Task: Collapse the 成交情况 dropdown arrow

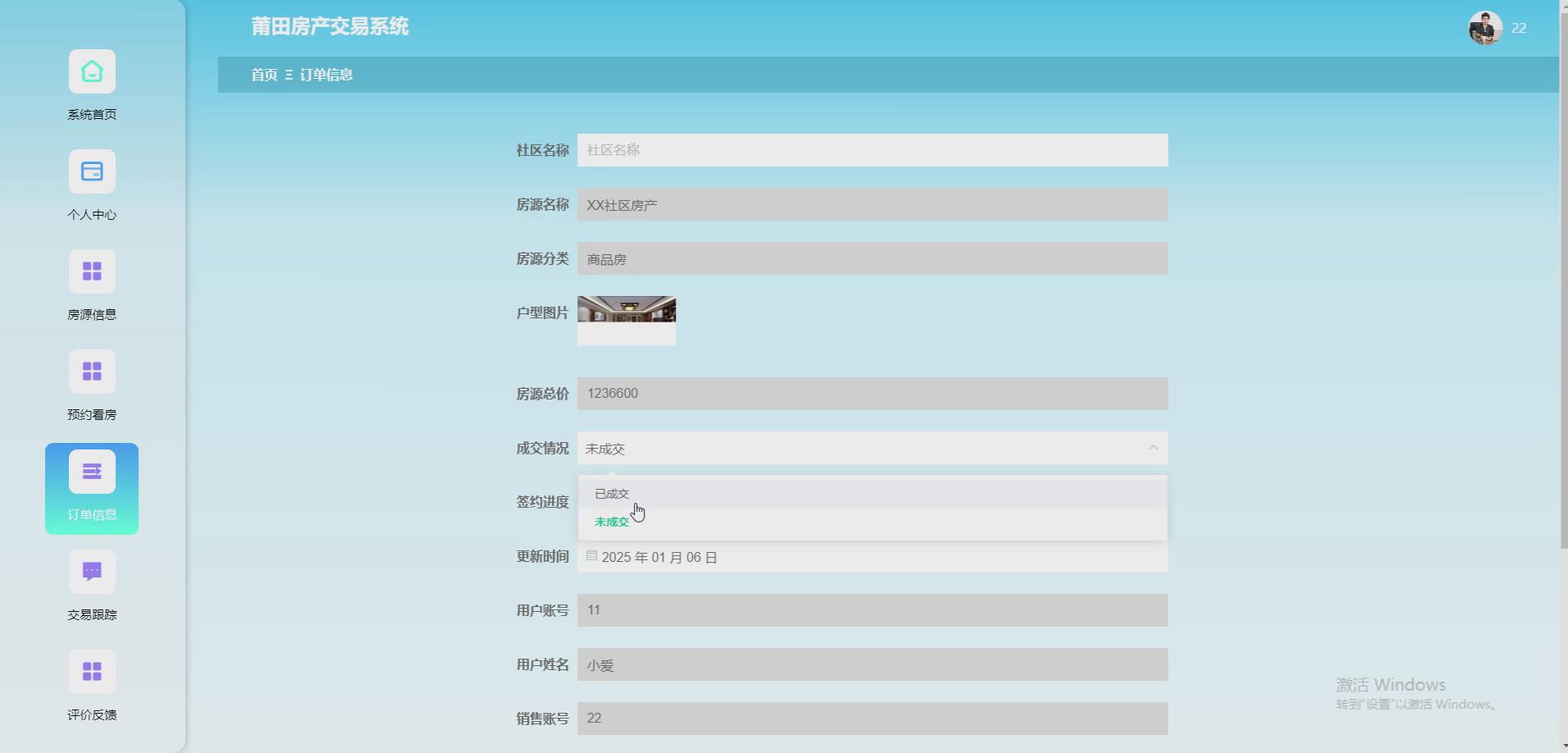Action: [x=1153, y=448]
